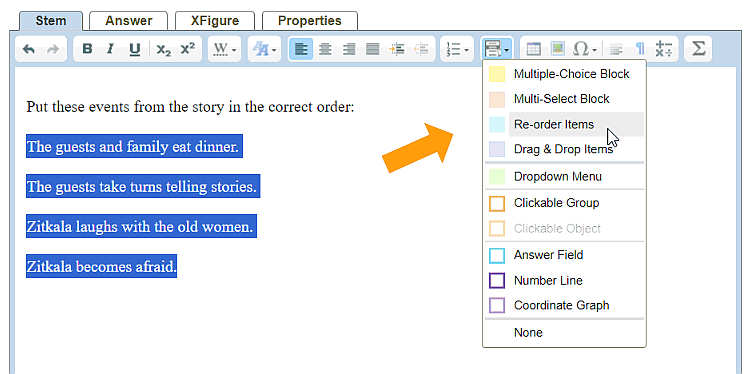Click the line 'The guests take turns telling stories.'
Image resolution: width=750 pixels, height=374 pixels.
point(143,187)
